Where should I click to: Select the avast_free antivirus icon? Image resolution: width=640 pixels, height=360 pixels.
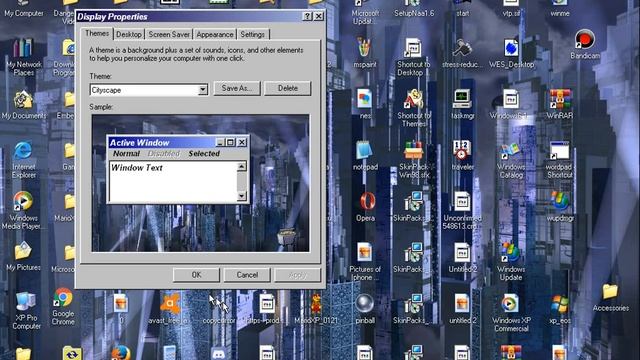pyautogui.click(x=169, y=309)
